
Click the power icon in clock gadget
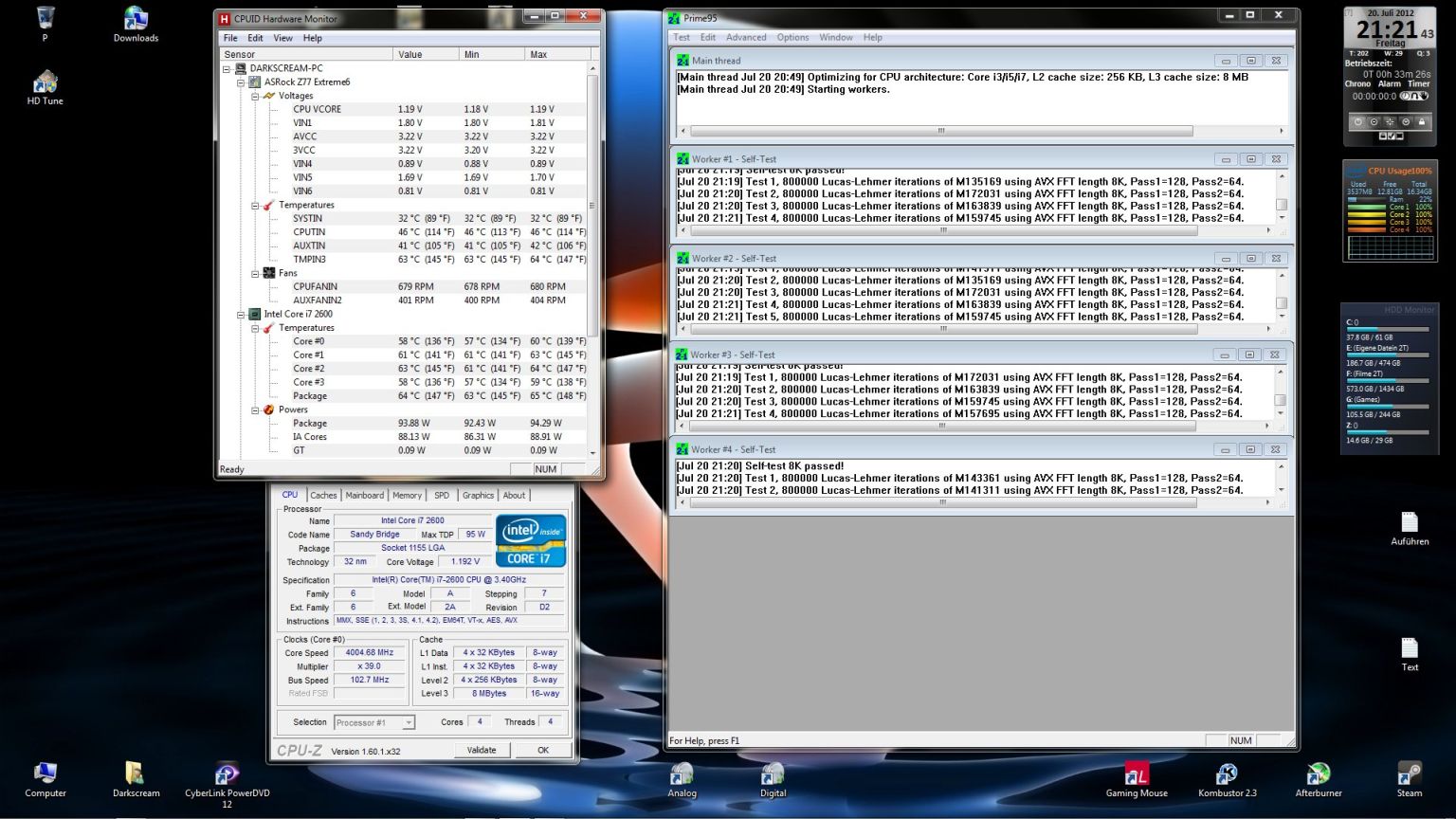[1358, 122]
